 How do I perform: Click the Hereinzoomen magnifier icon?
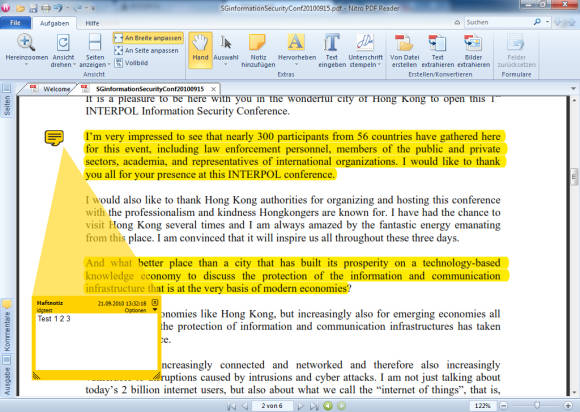click(x=26, y=43)
